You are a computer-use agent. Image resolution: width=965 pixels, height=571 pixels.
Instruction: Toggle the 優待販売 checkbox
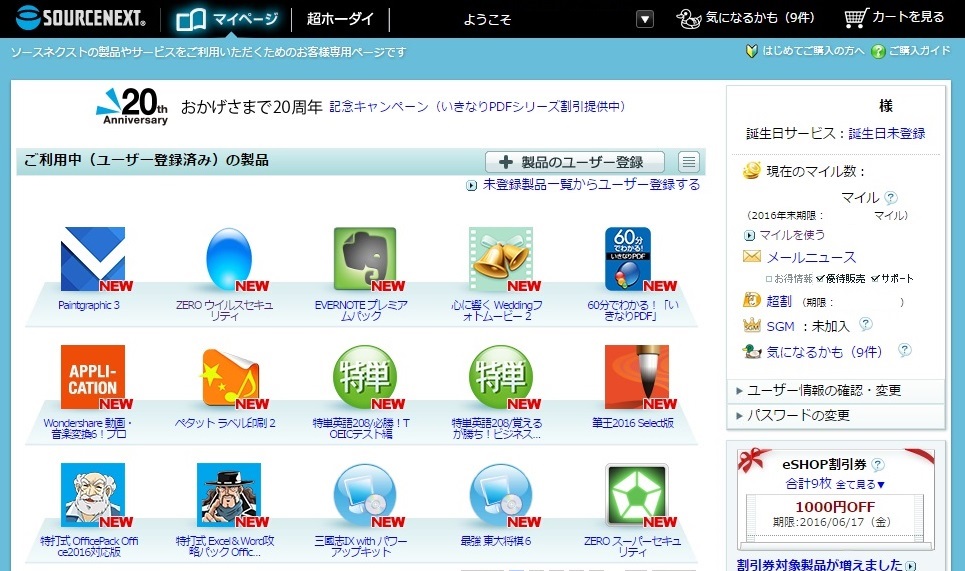(820, 279)
